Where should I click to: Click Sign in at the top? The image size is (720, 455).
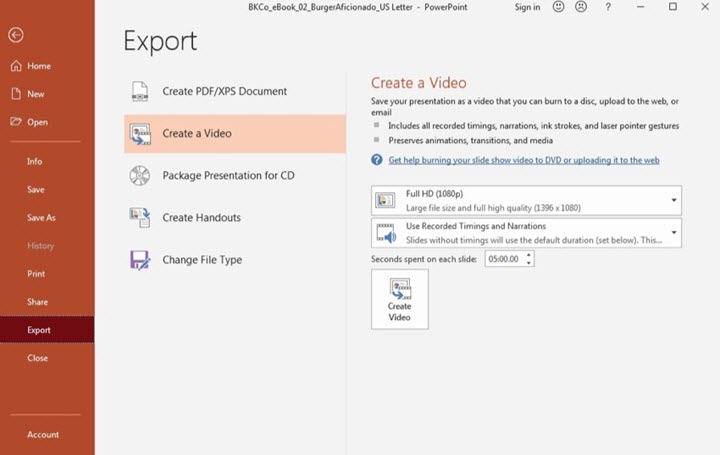527,7
